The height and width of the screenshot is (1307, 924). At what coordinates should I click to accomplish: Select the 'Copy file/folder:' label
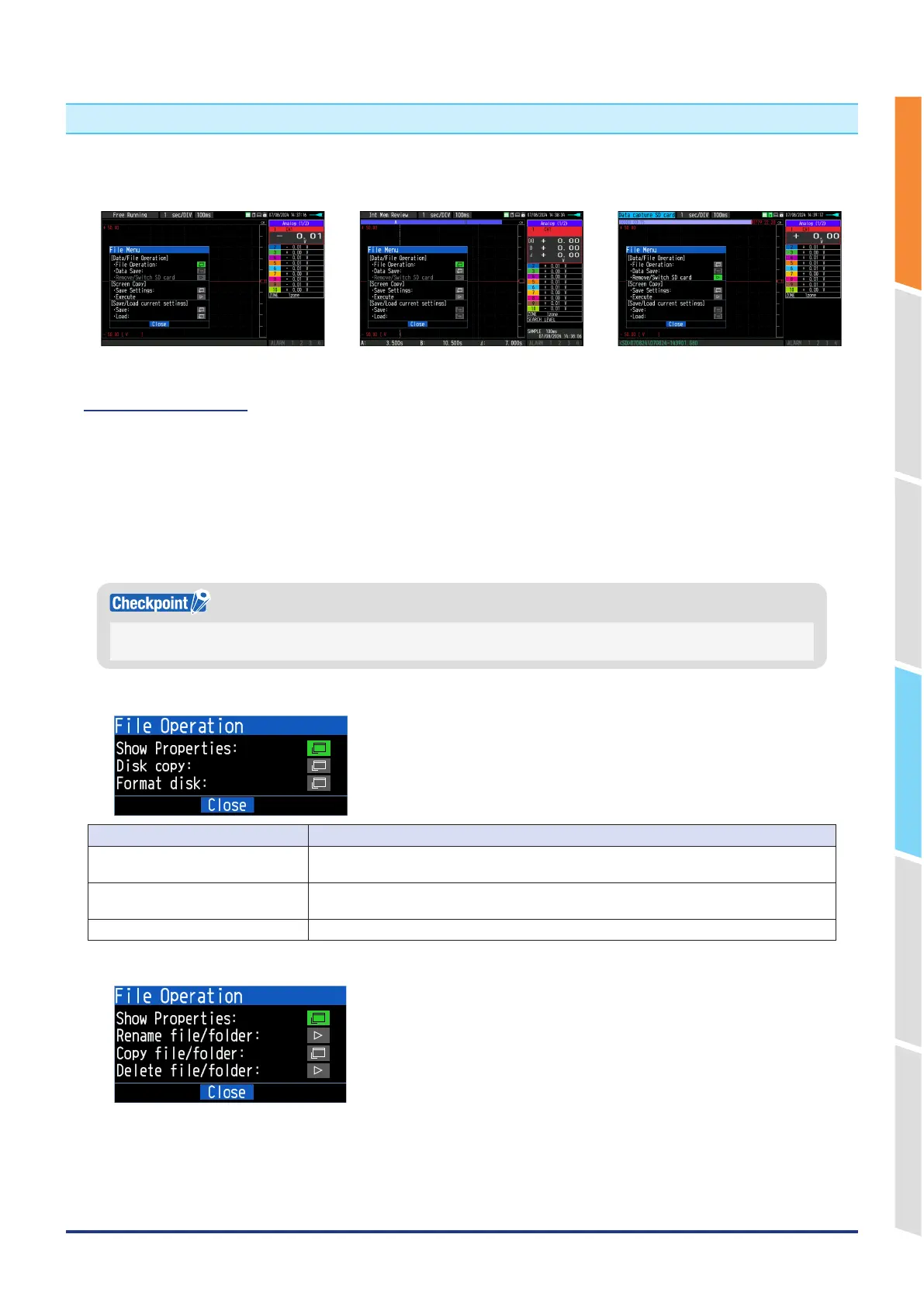click(180, 1054)
